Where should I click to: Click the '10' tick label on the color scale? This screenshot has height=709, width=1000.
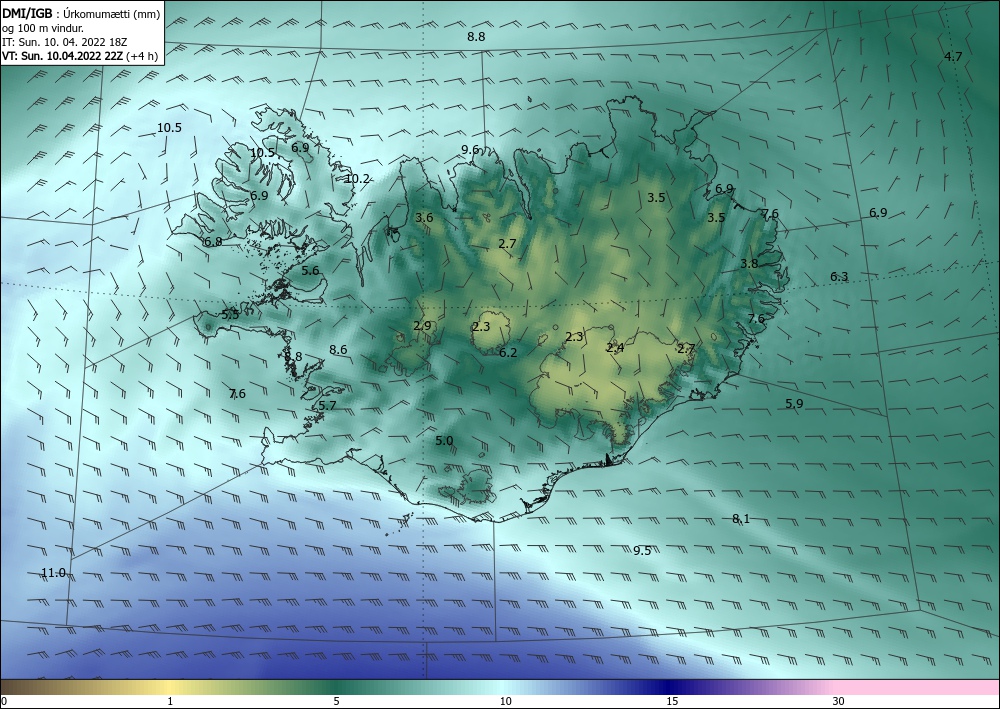(x=505, y=701)
